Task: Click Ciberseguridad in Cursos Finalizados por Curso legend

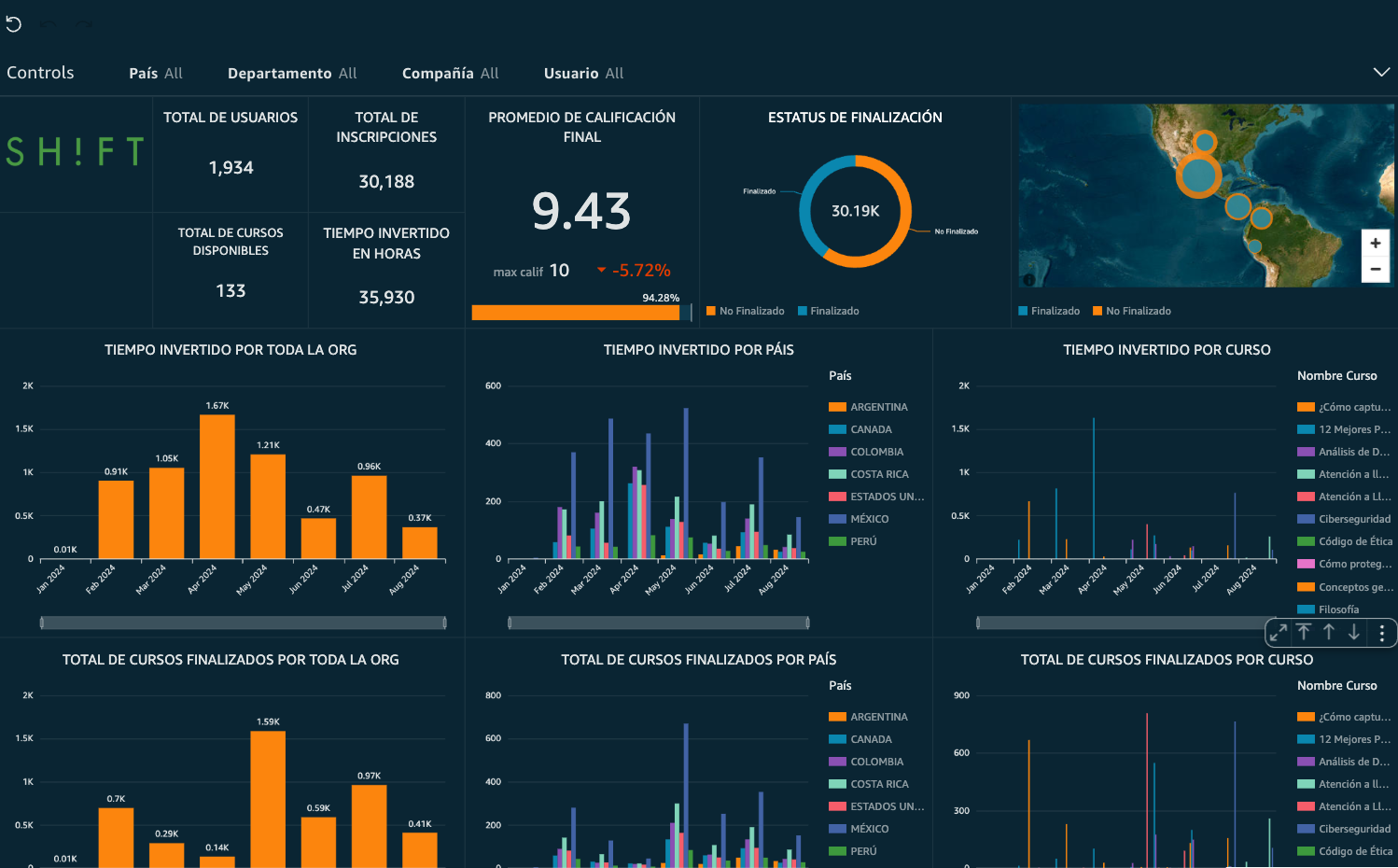Action: 1344,829
